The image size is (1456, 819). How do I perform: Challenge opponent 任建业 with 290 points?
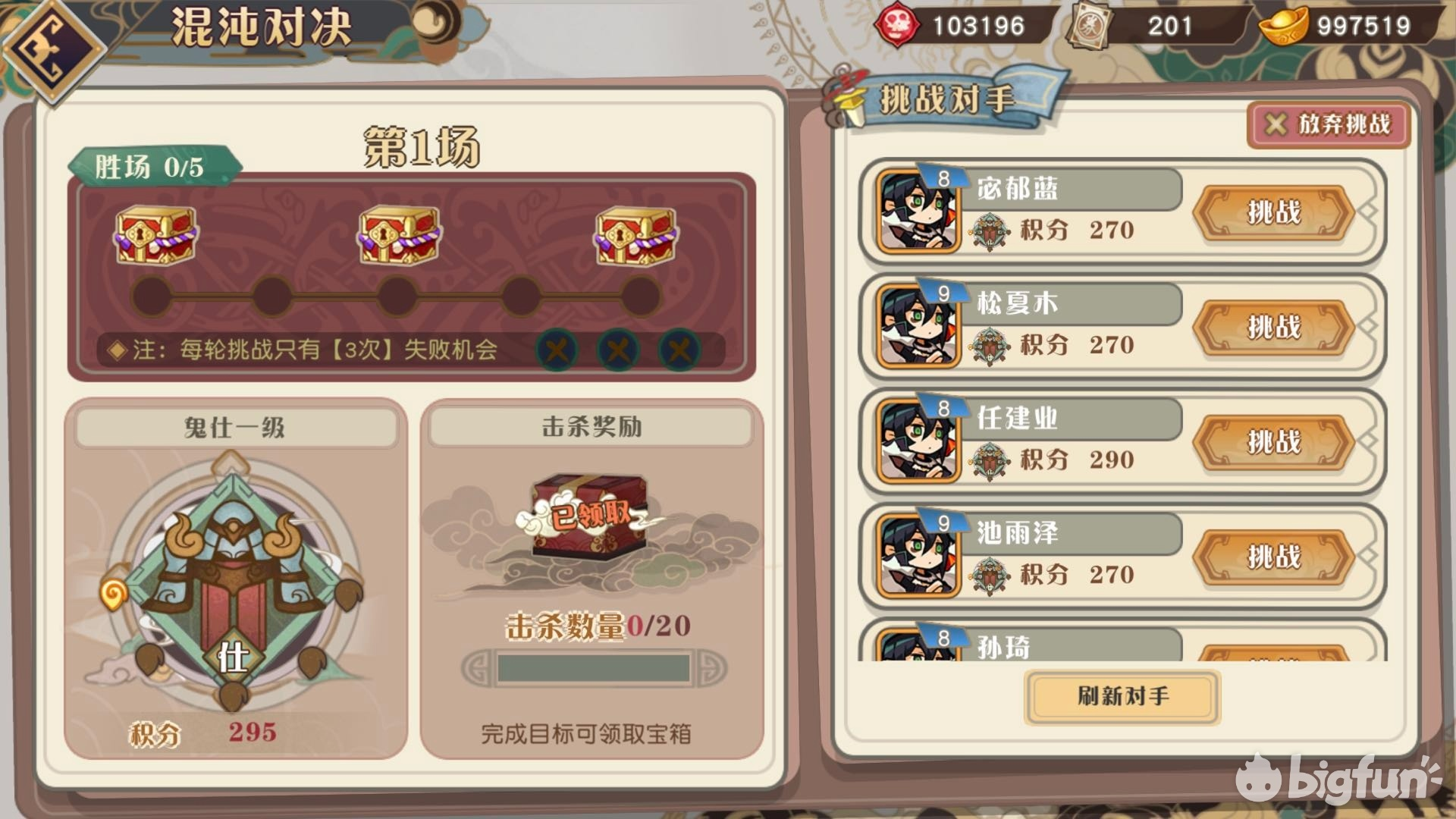pos(1273,441)
